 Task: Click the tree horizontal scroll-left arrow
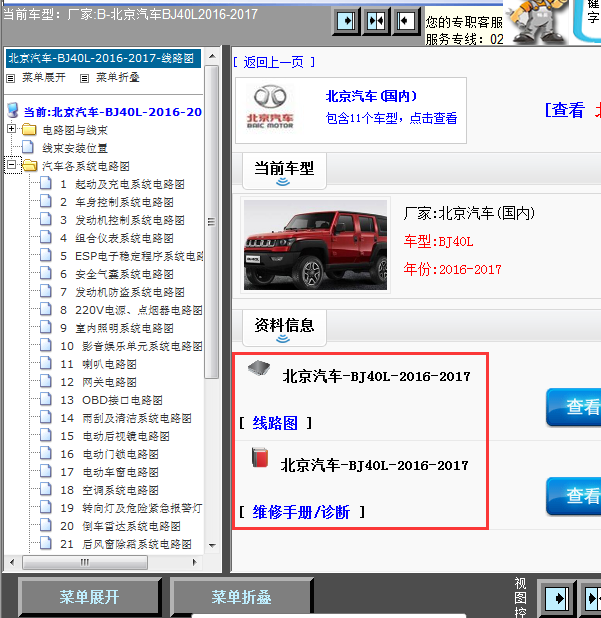point(12,562)
